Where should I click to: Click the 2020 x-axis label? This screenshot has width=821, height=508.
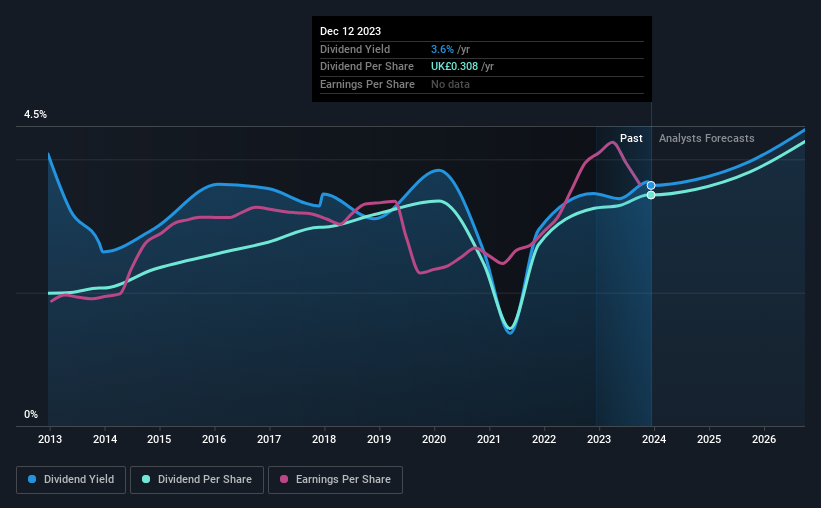434,439
